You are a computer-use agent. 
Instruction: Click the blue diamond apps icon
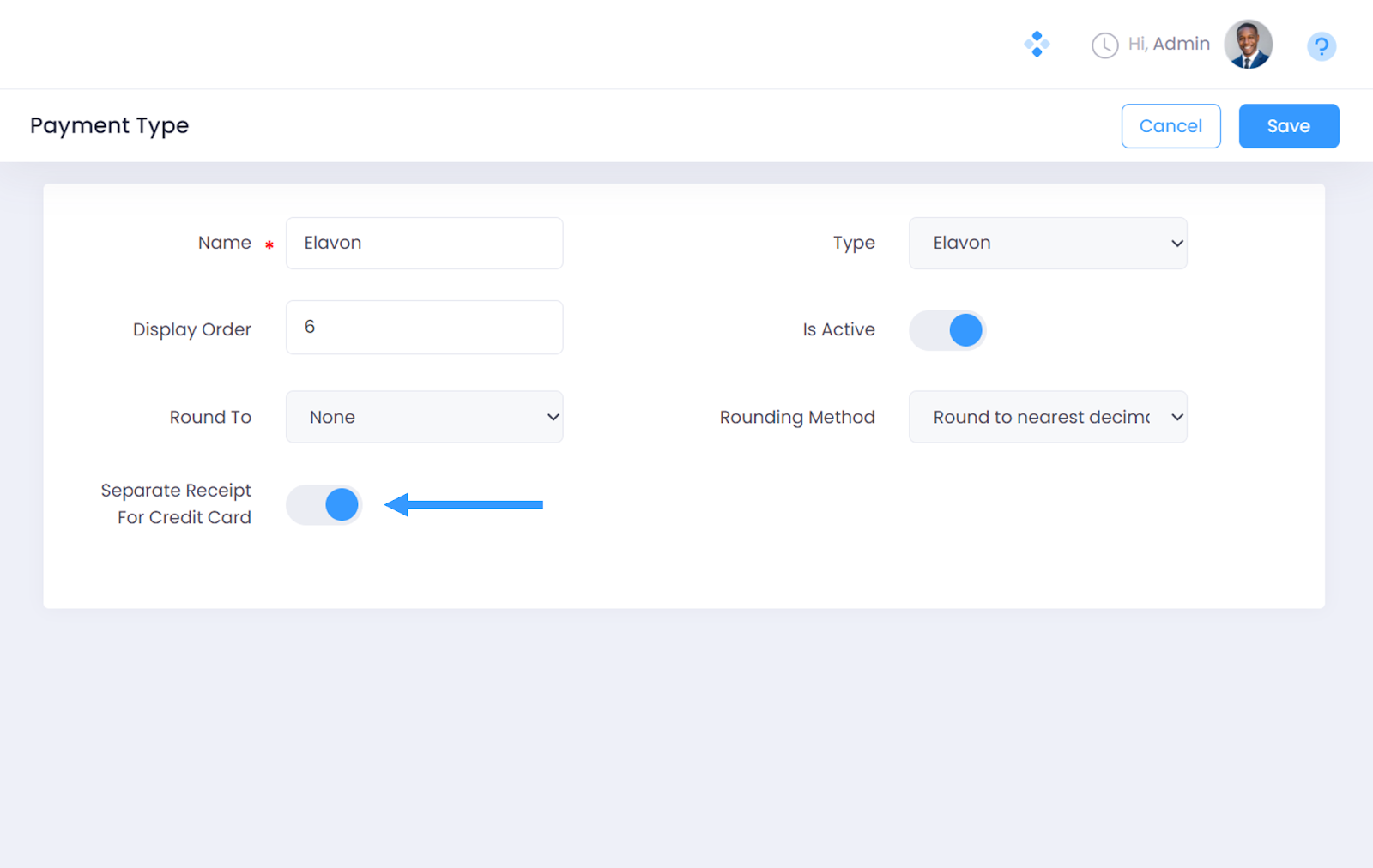click(x=1037, y=44)
